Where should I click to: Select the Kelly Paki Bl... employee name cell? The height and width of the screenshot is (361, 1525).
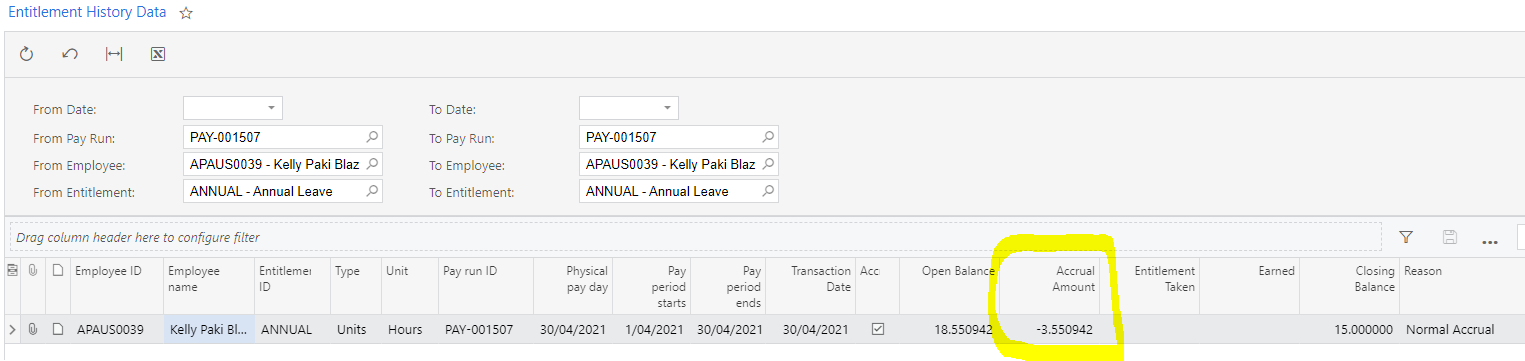pyautogui.click(x=209, y=329)
